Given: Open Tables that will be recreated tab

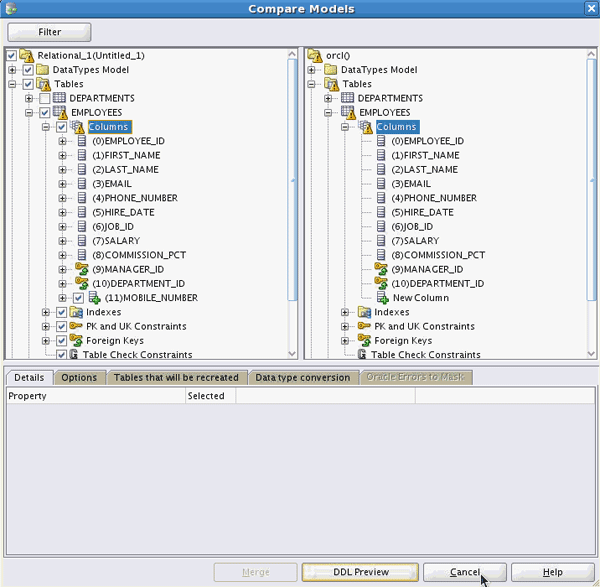Looking at the screenshot, I should tap(176, 377).
